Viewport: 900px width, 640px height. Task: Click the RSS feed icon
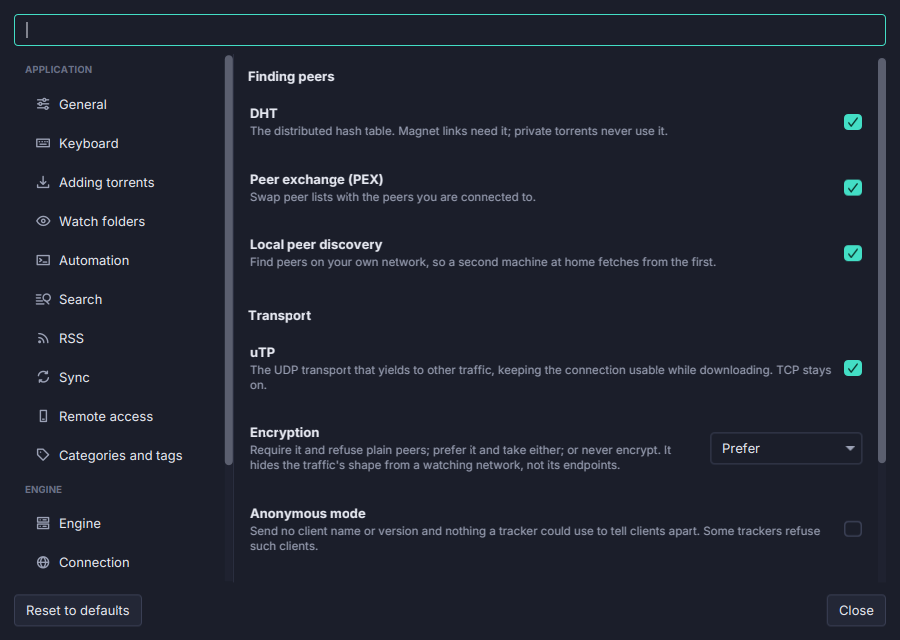[43, 338]
